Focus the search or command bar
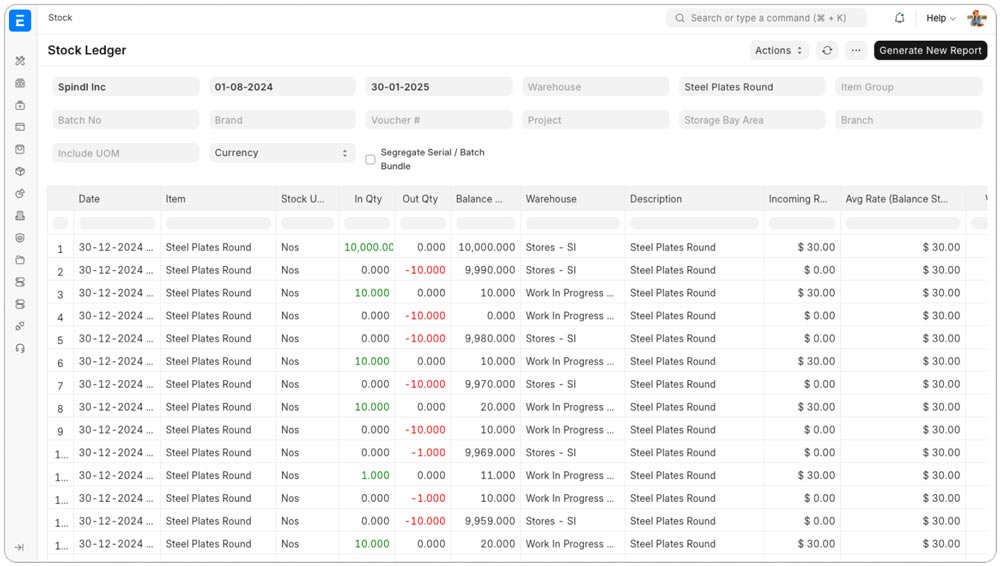 (766, 18)
